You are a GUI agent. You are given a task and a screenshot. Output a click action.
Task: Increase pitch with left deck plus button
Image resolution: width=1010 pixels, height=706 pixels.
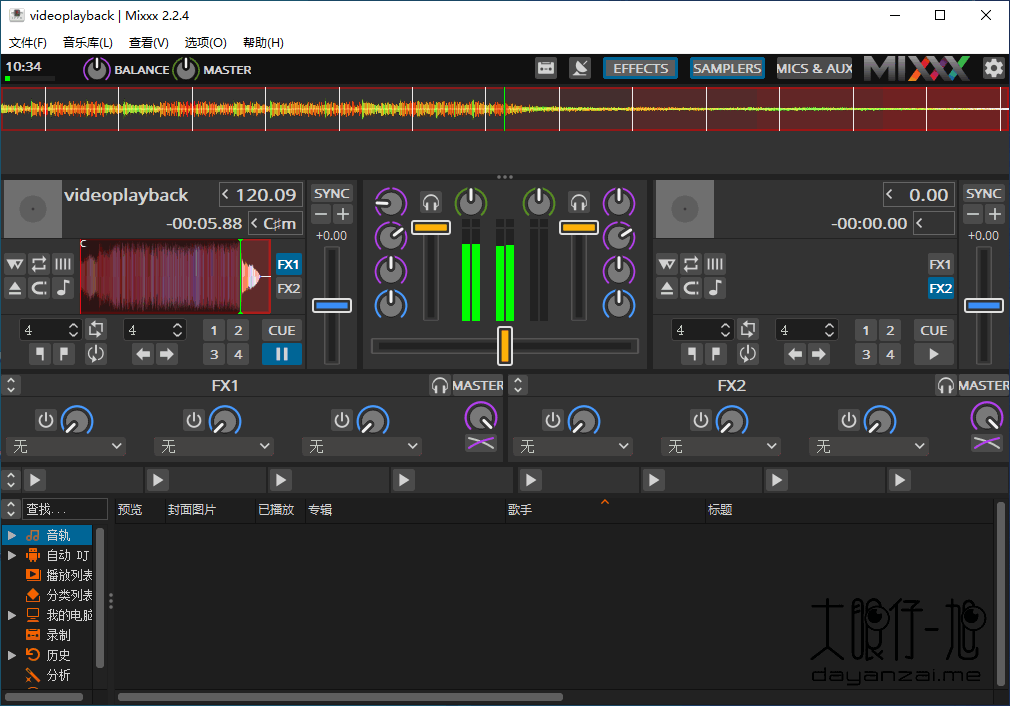(x=343, y=214)
